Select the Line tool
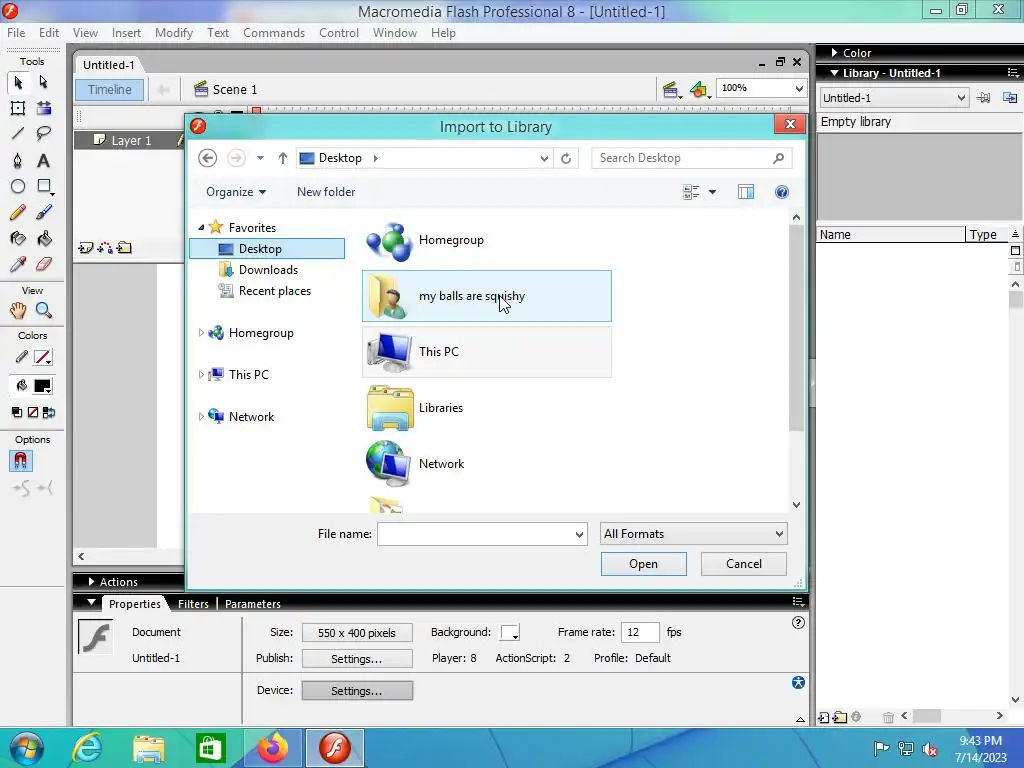 click(x=18, y=134)
